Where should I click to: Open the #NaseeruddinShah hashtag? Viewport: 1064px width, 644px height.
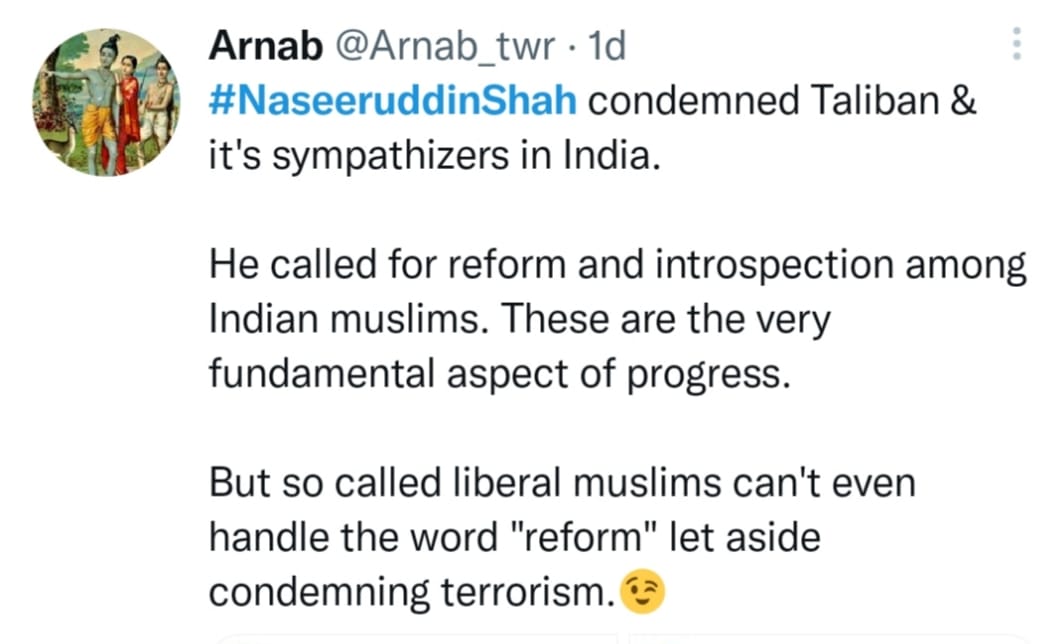[x=393, y=103]
